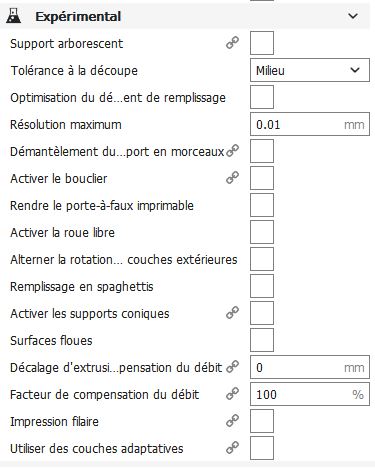Viewport: 375px width, 468px height.
Task: Click link icon beside Facteur de compensation du débit
Action: pyautogui.click(x=232, y=394)
